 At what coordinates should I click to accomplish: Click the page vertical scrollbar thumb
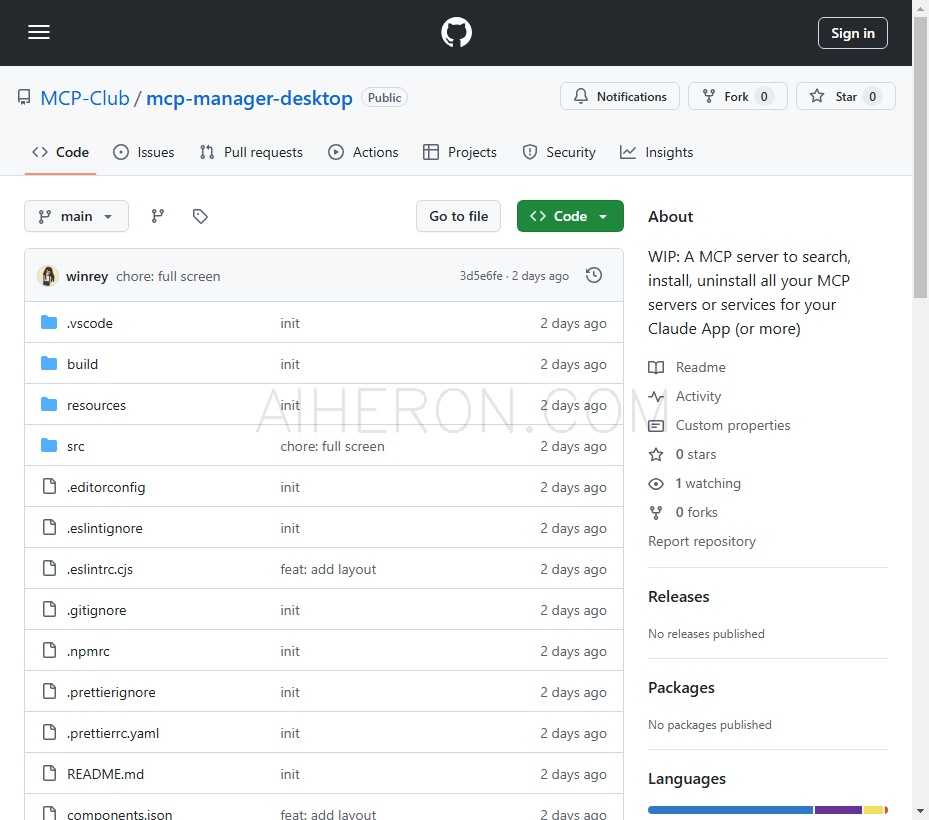pos(920,158)
